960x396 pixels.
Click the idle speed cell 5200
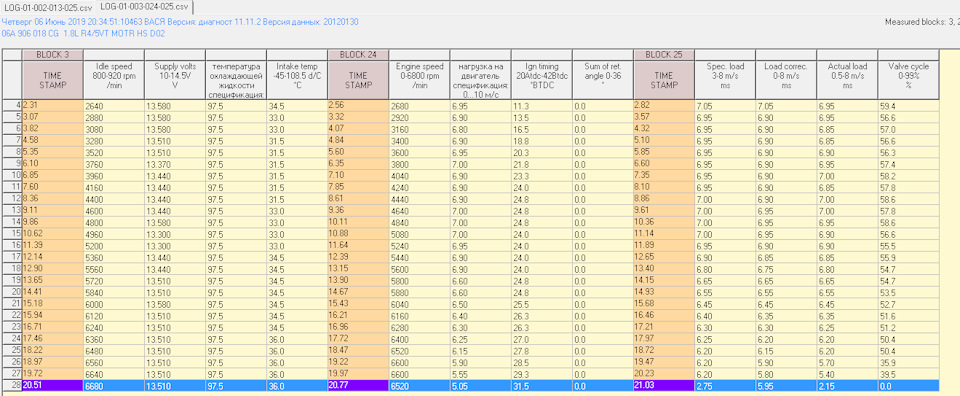pyautogui.click(x=113, y=245)
